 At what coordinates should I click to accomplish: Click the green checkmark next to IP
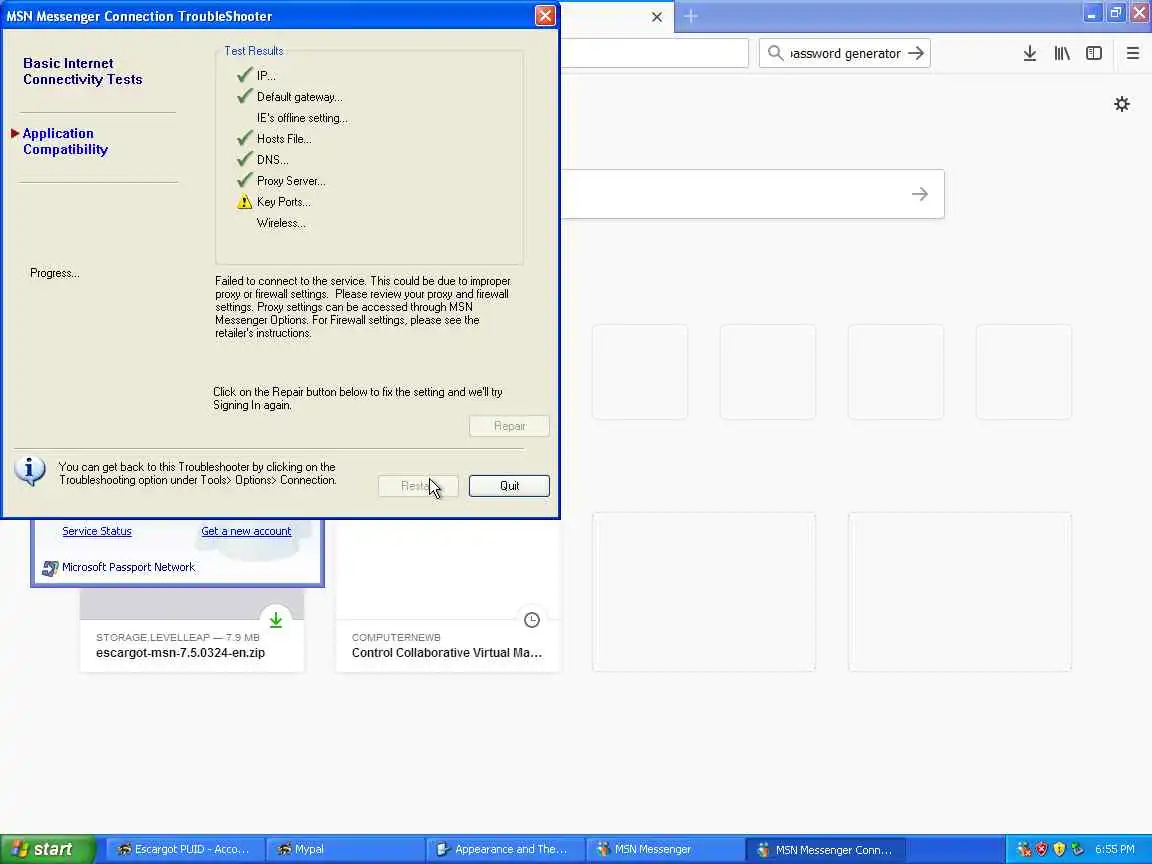[245, 75]
